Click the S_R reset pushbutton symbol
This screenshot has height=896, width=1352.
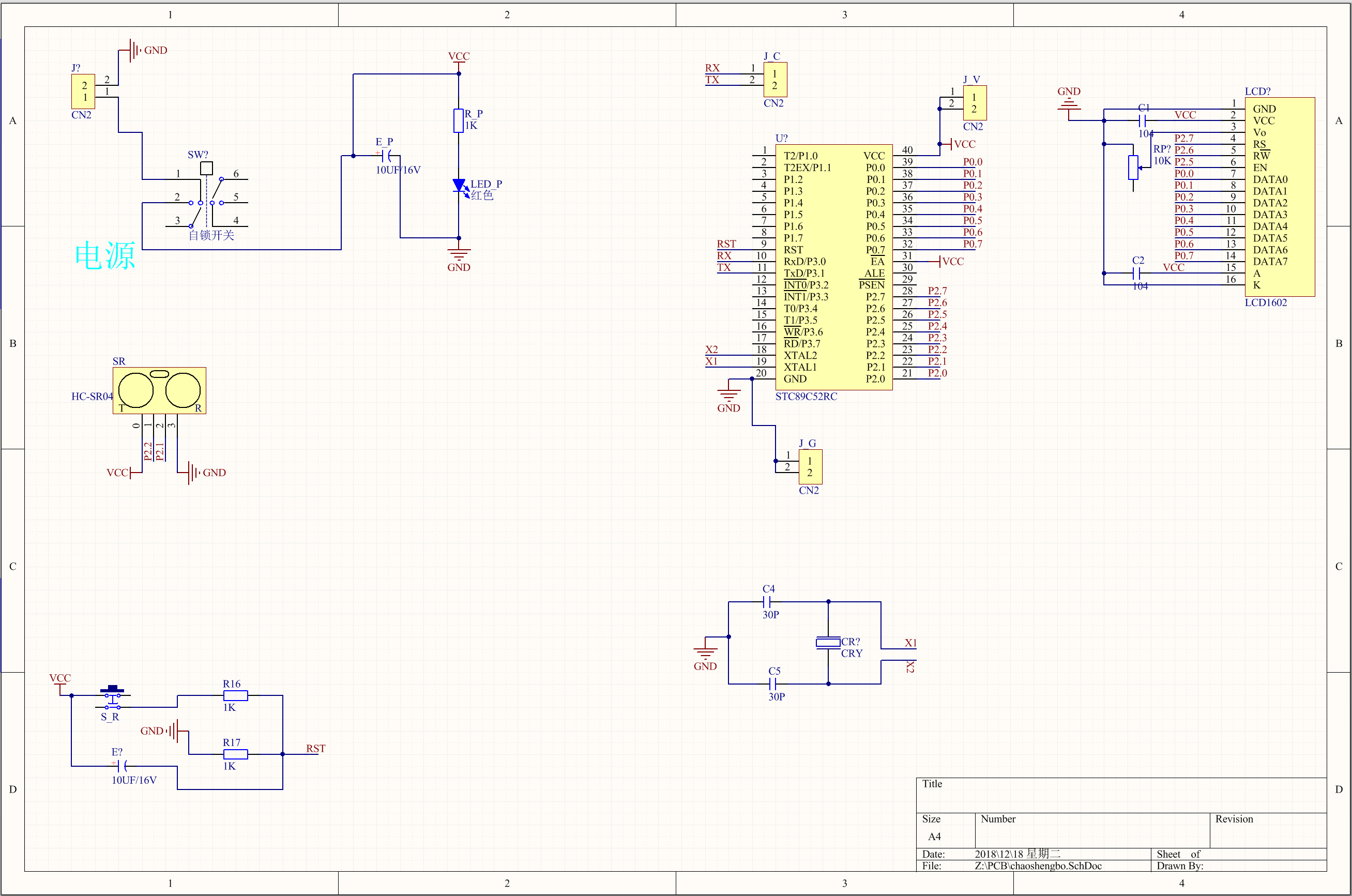point(113,697)
